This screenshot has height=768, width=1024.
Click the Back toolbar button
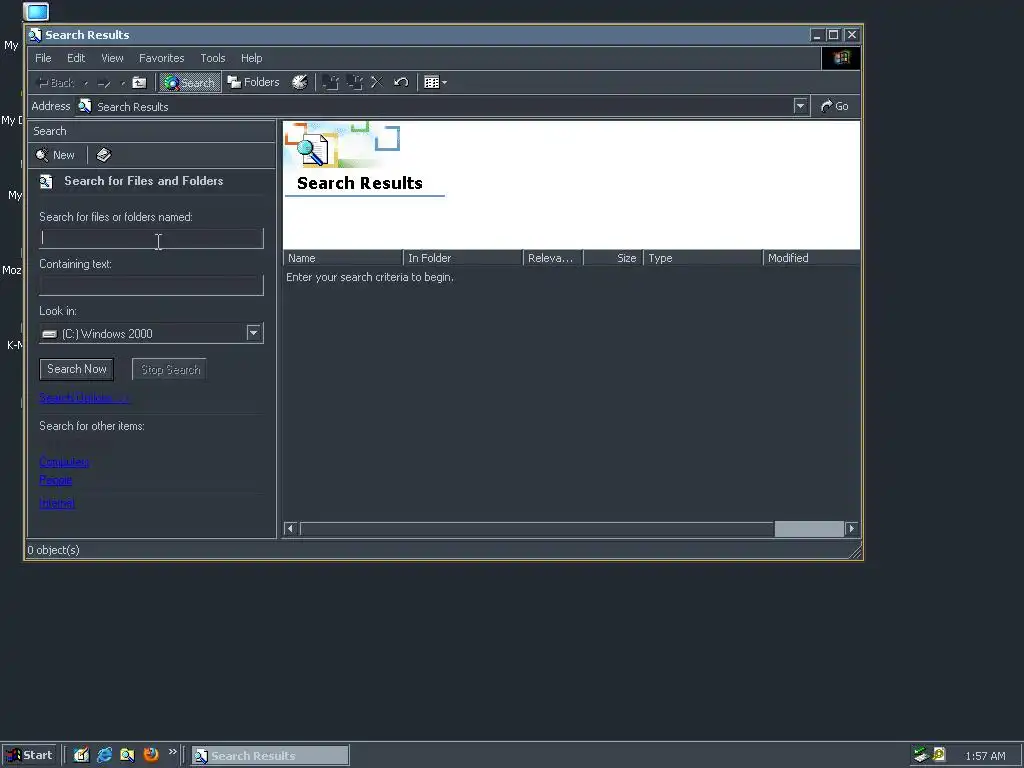tap(56, 83)
